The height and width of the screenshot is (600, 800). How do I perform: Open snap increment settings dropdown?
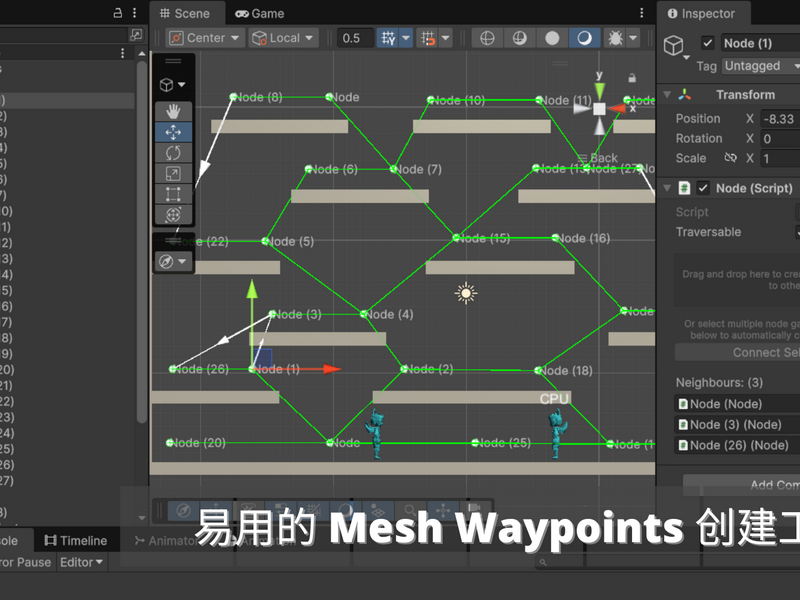point(445,38)
